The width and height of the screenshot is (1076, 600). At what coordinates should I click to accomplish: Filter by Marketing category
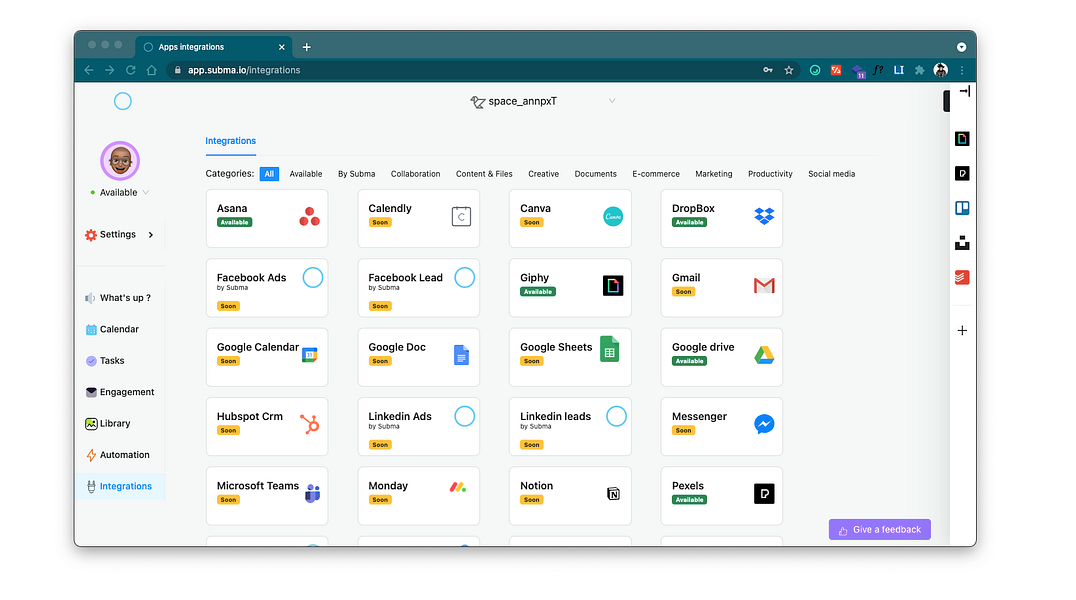click(714, 174)
